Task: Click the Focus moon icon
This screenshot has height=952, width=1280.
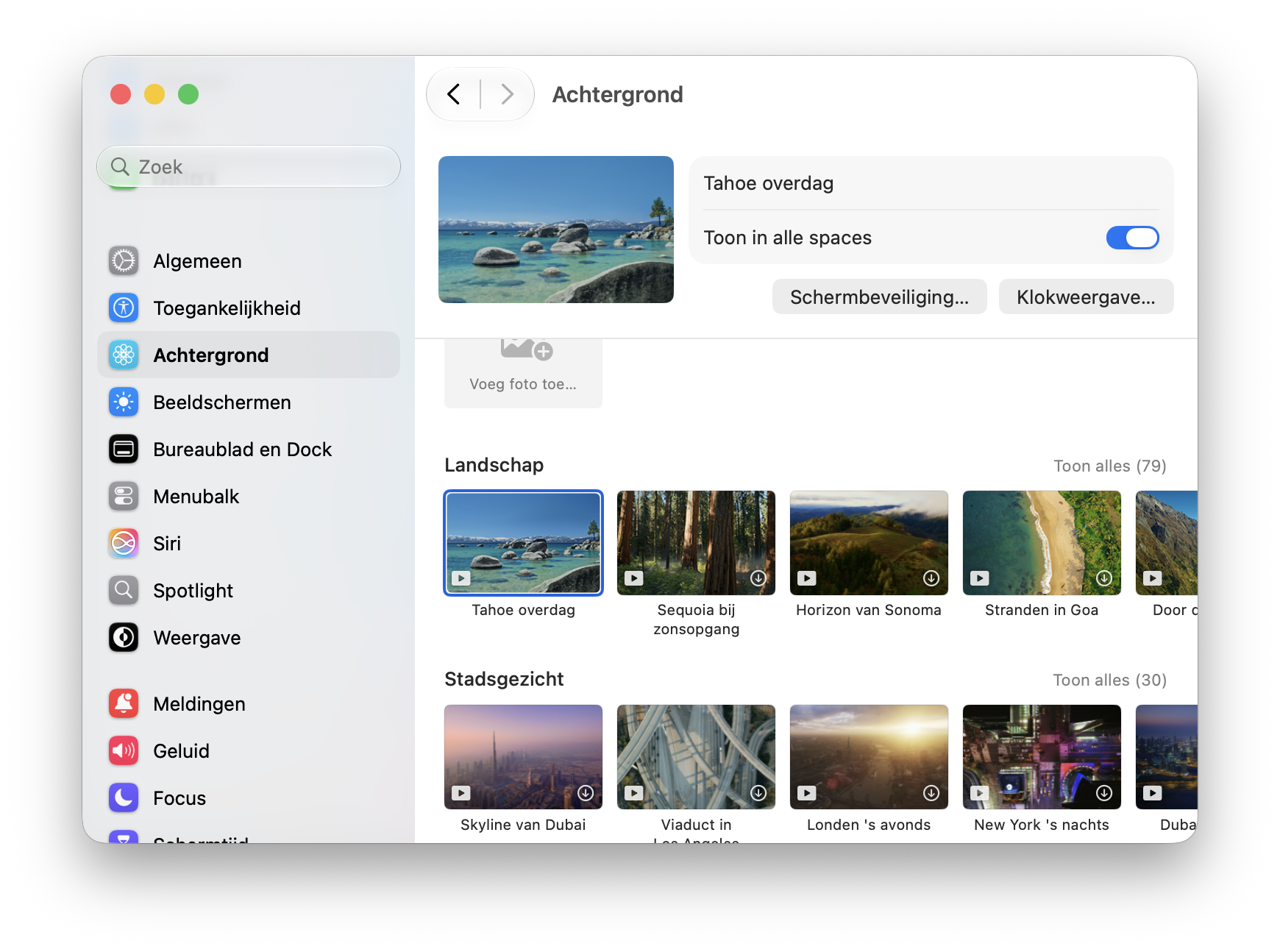Action: (x=124, y=798)
